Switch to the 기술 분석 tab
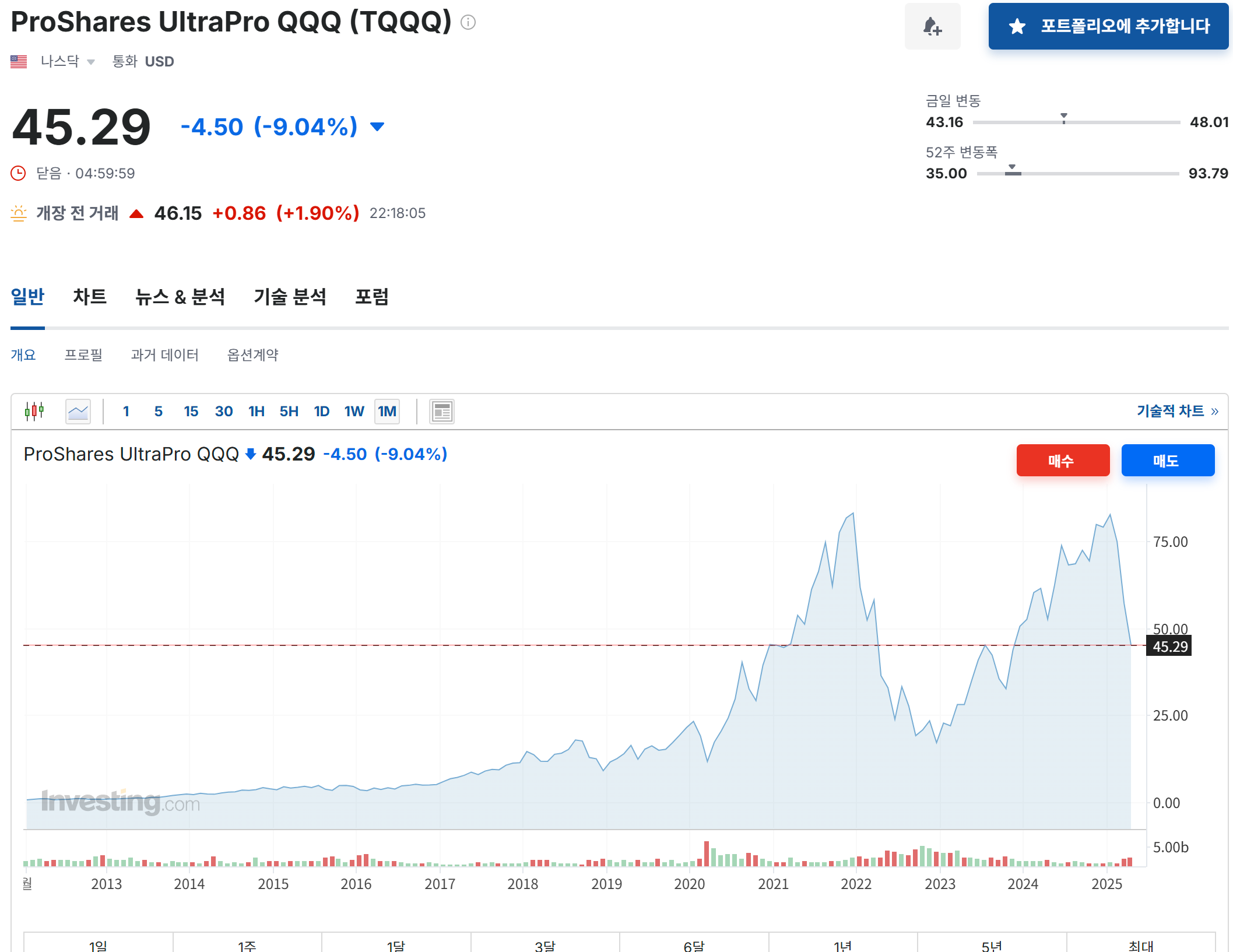 click(x=290, y=297)
